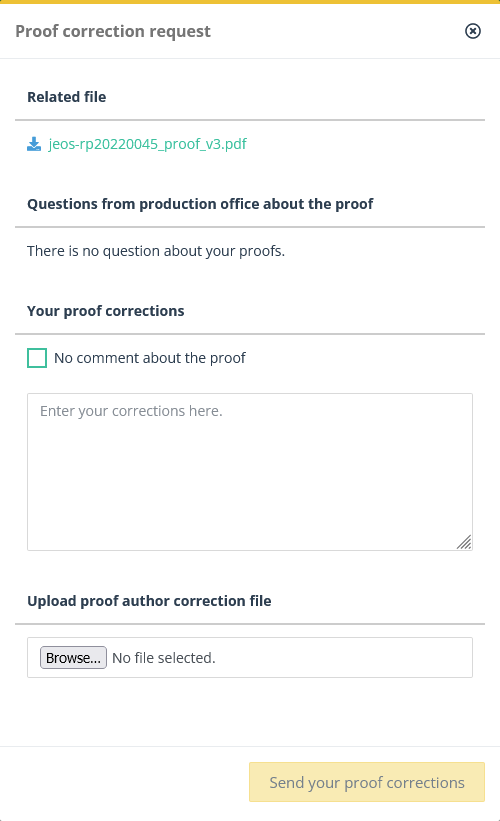Focus the Enter your corrections text area
This screenshot has height=821, width=500.
(x=250, y=472)
